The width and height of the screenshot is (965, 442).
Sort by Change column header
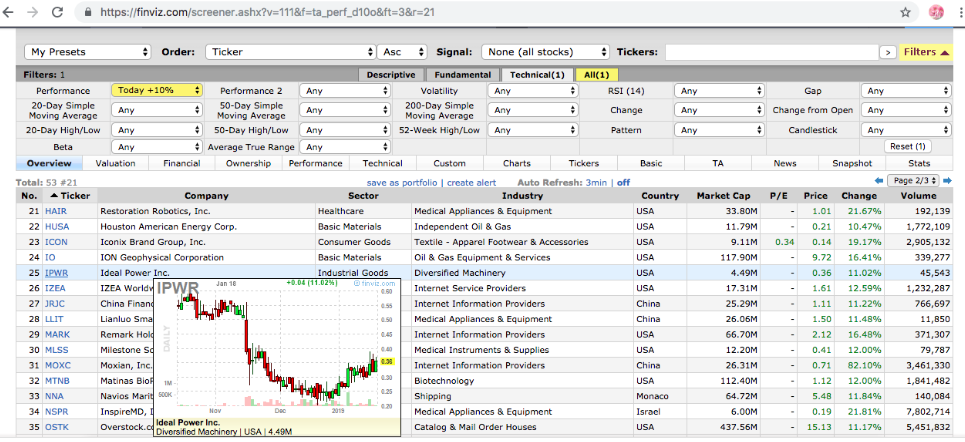pyautogui.click(x=859, y=196)
